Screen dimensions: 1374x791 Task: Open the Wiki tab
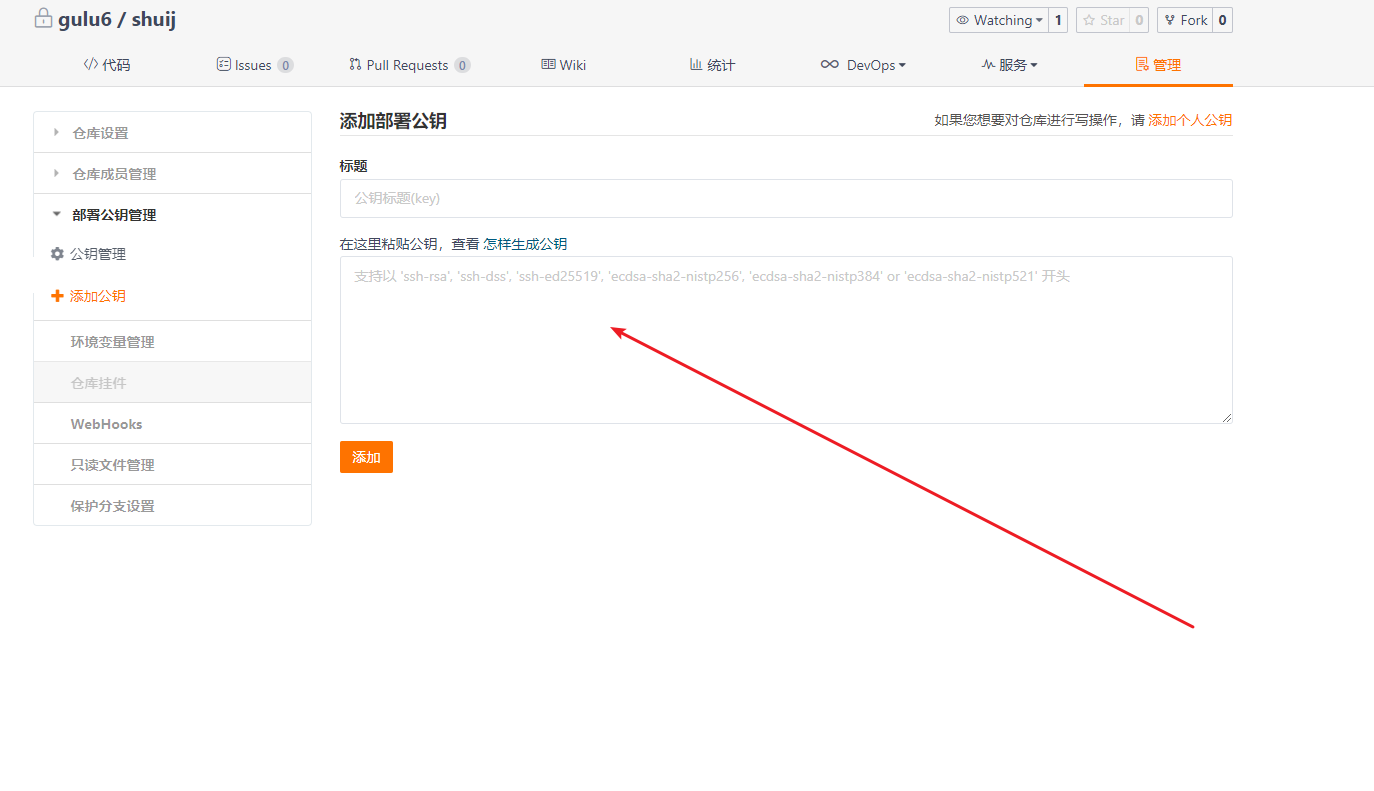tap(564, 65)
